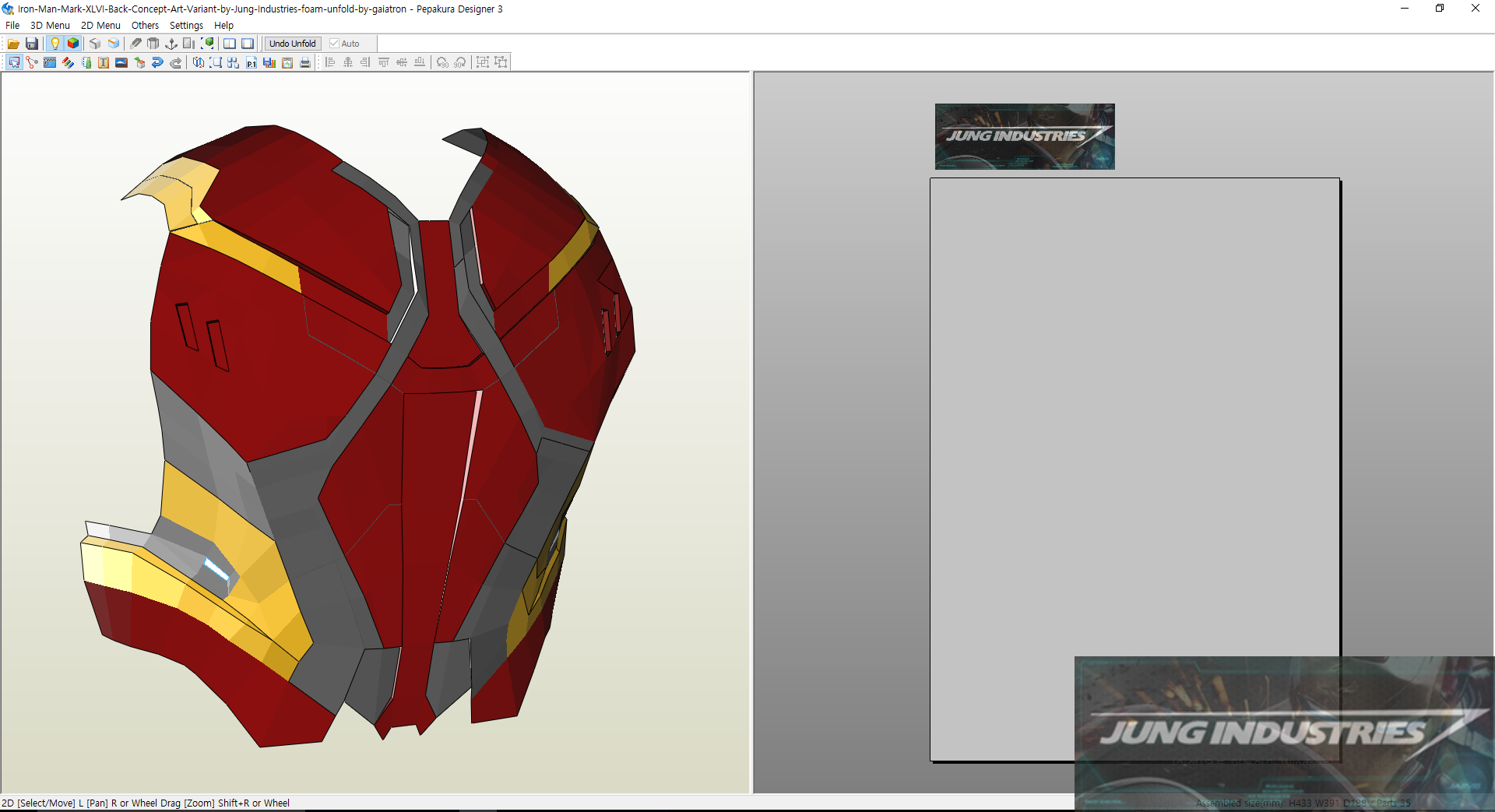Screen dimensions: 1495x812
Task: Save the project with the floppy disk icon
Action: [32, 44]
